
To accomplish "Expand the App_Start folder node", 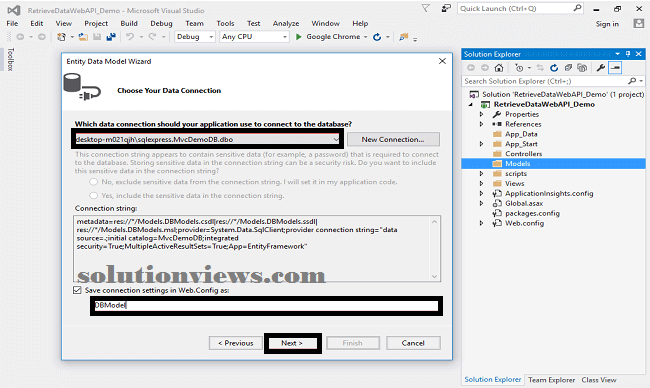I will pos(481,144).
